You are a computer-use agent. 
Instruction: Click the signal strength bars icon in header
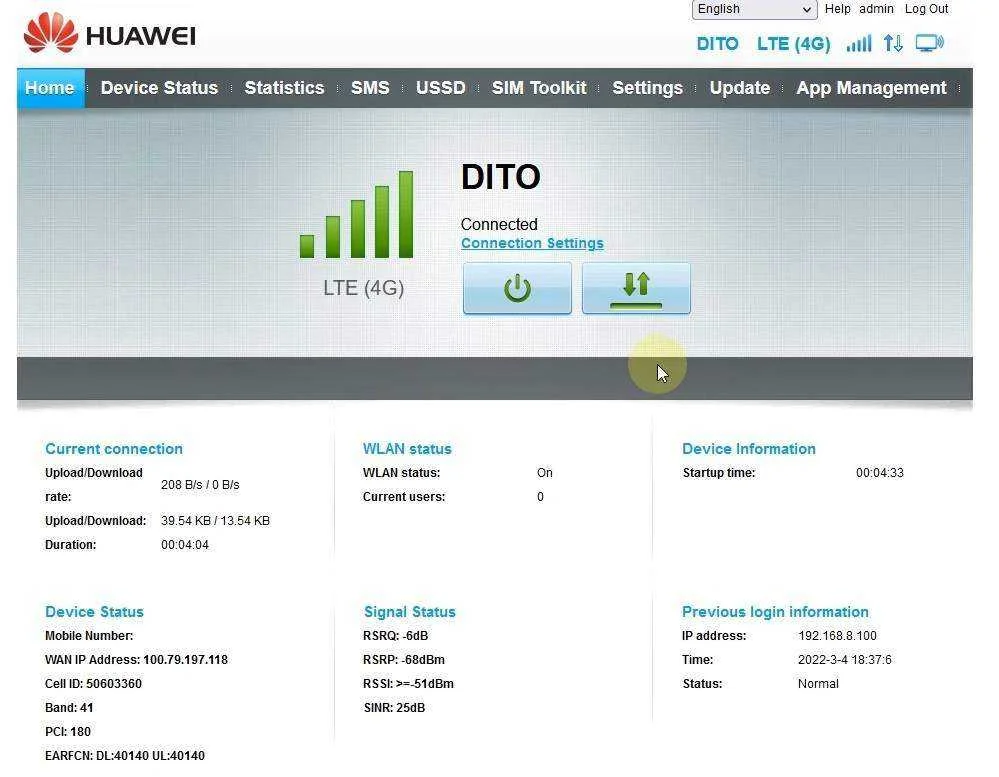[x=858, y=44]
